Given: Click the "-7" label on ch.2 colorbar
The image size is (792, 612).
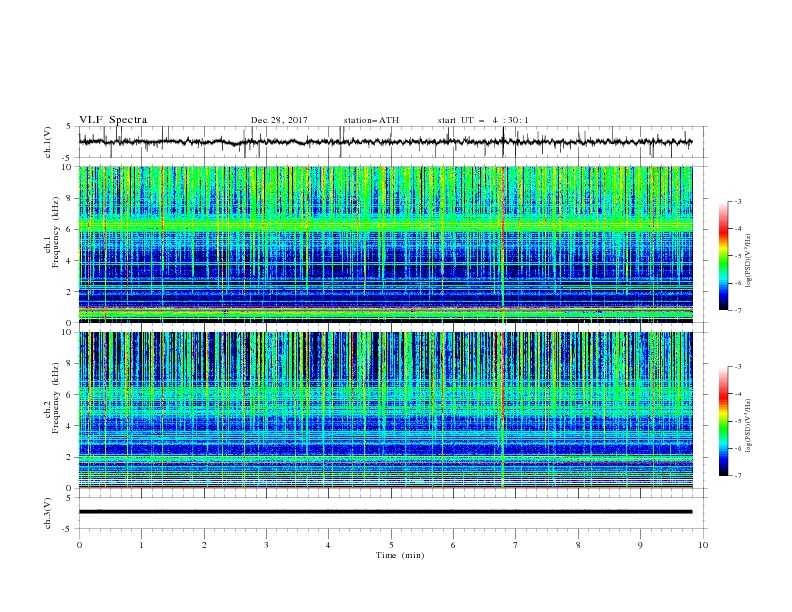Looking at the screenshot, I should [x=738, y=476].
